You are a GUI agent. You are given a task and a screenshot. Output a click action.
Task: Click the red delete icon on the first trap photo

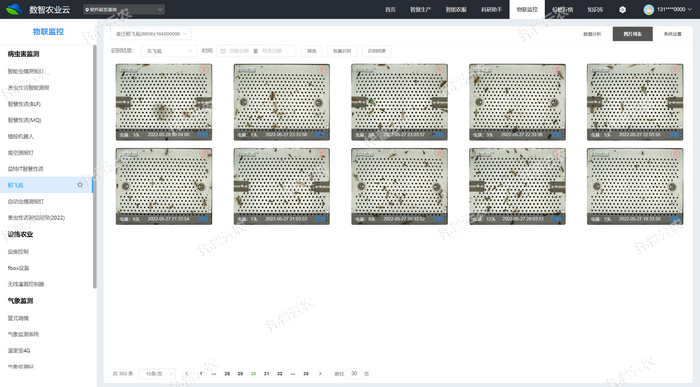[x=204, y=69]
